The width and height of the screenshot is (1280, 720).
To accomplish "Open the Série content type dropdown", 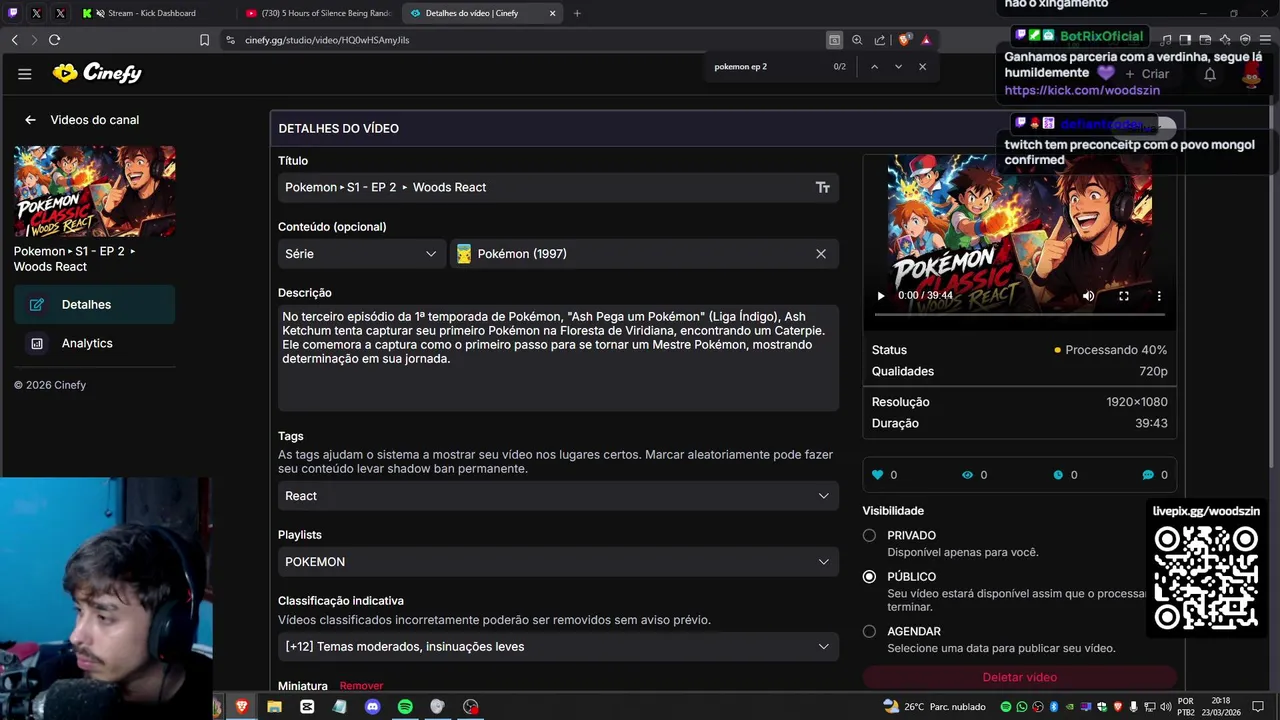I will click(361, 254).
